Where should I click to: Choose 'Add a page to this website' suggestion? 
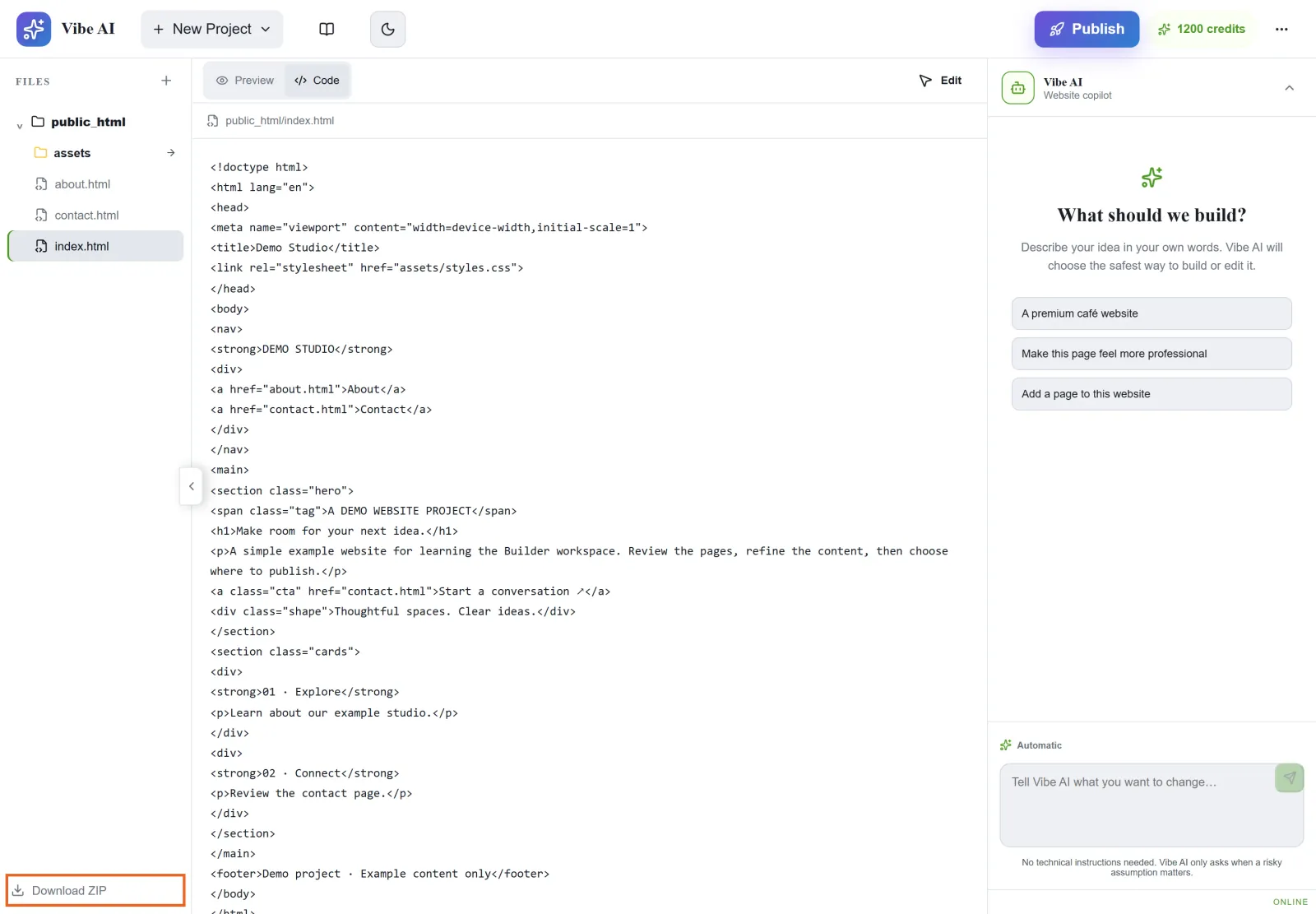(1151, 394)
